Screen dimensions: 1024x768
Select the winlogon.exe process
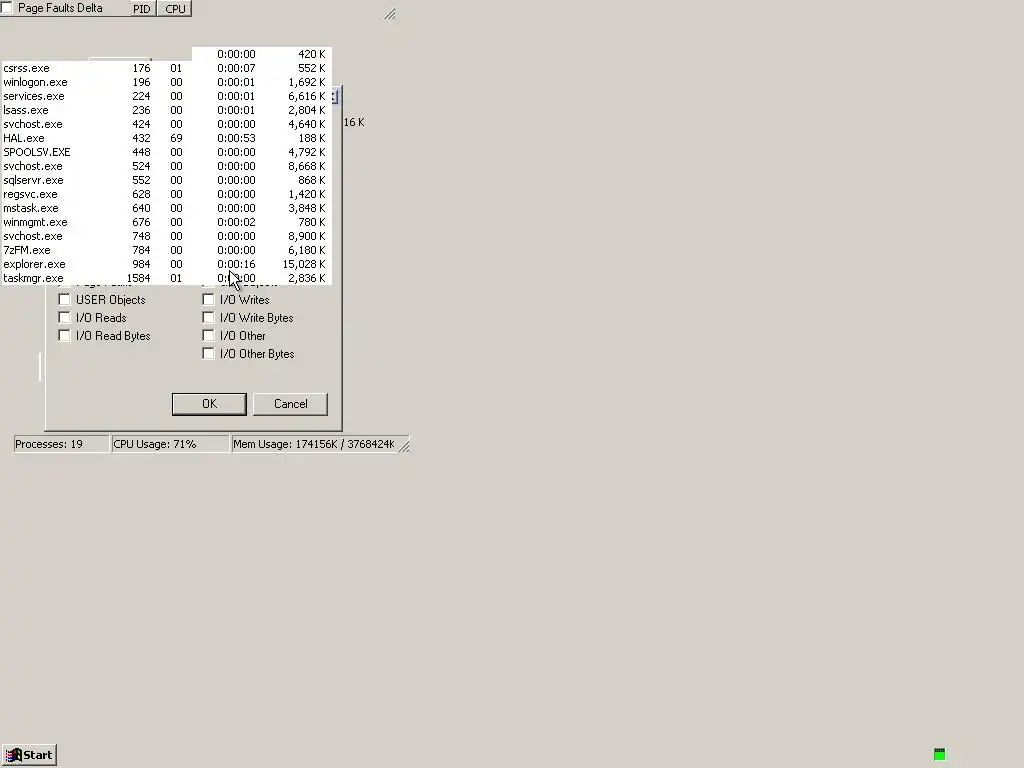pos(167,82)
